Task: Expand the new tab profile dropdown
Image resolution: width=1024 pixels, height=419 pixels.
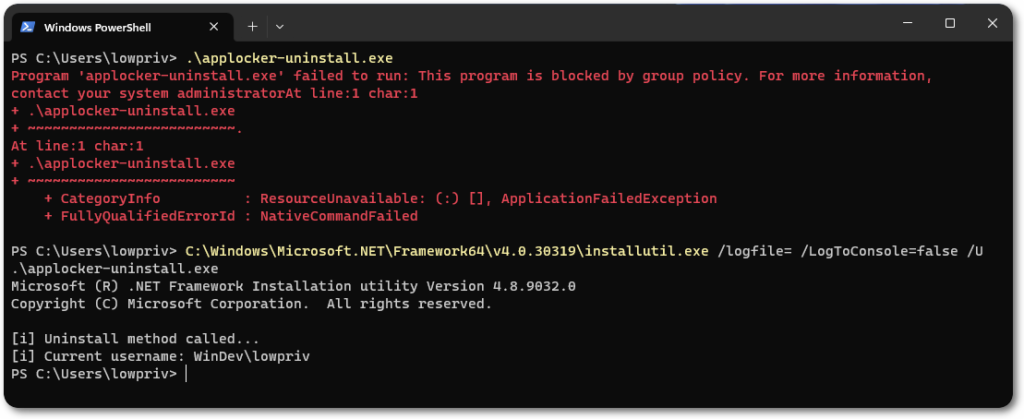Action: (280, 25)
